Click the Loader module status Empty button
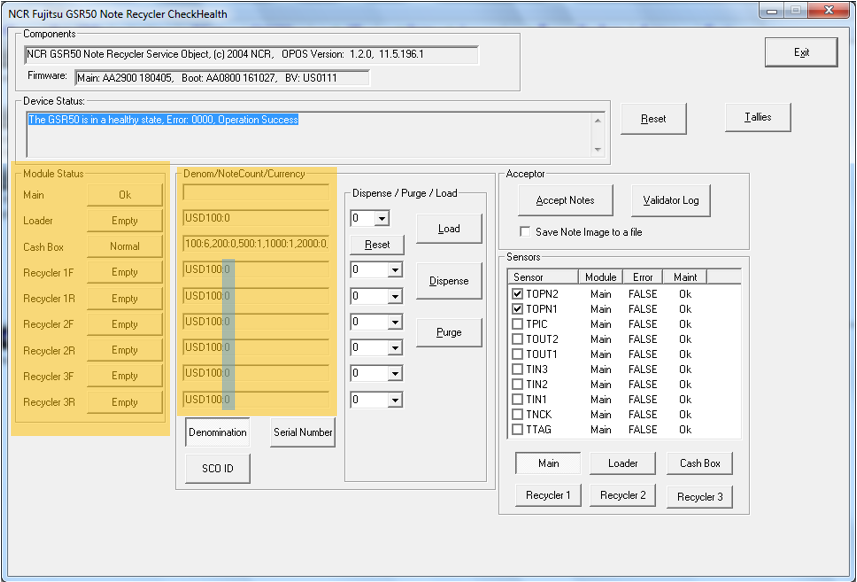This screenshot has height=582, width=857. (x=125, y=221)
